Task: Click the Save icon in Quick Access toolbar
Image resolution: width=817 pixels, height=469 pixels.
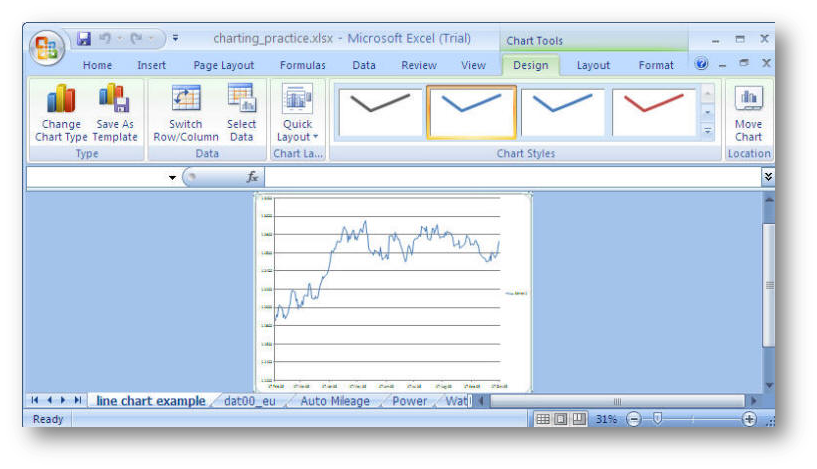Action: click(x=84, y=39)
